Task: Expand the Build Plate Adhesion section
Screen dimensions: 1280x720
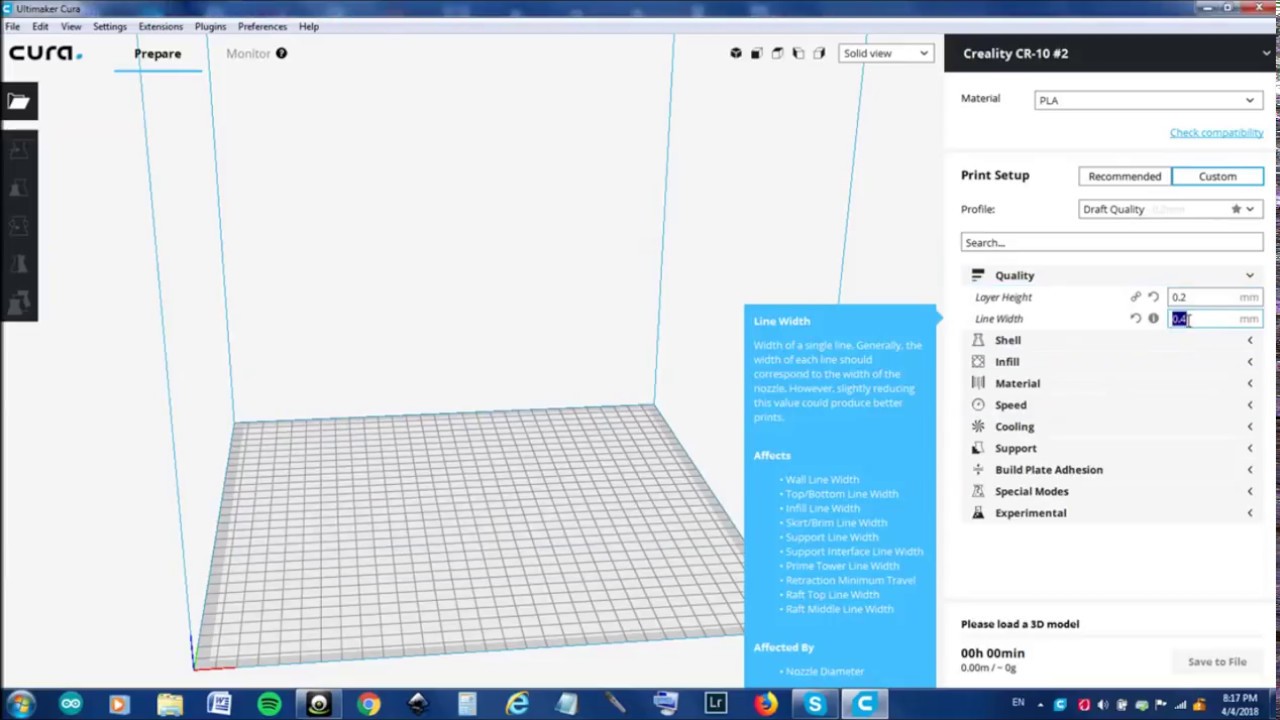Action: [x=1249, y=470]
